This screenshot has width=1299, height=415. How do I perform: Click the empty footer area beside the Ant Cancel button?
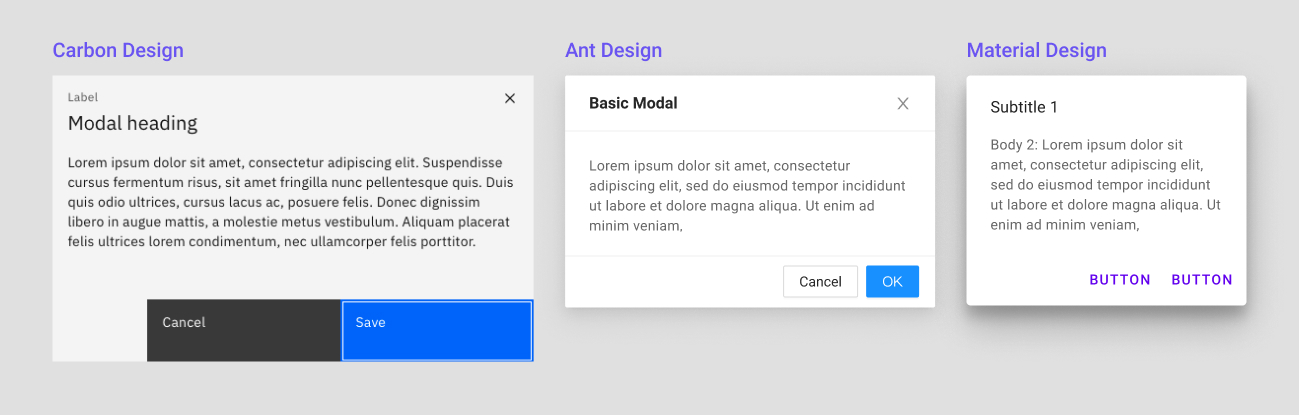click(x=674, y=282)
